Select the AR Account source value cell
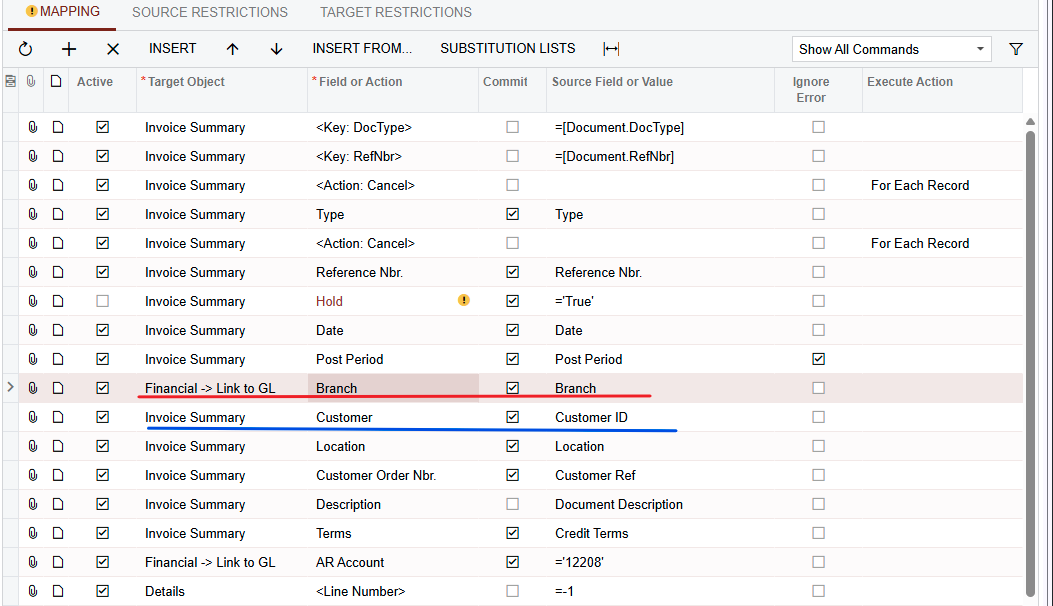This screenshot has width=1053, height=606. 660,562
